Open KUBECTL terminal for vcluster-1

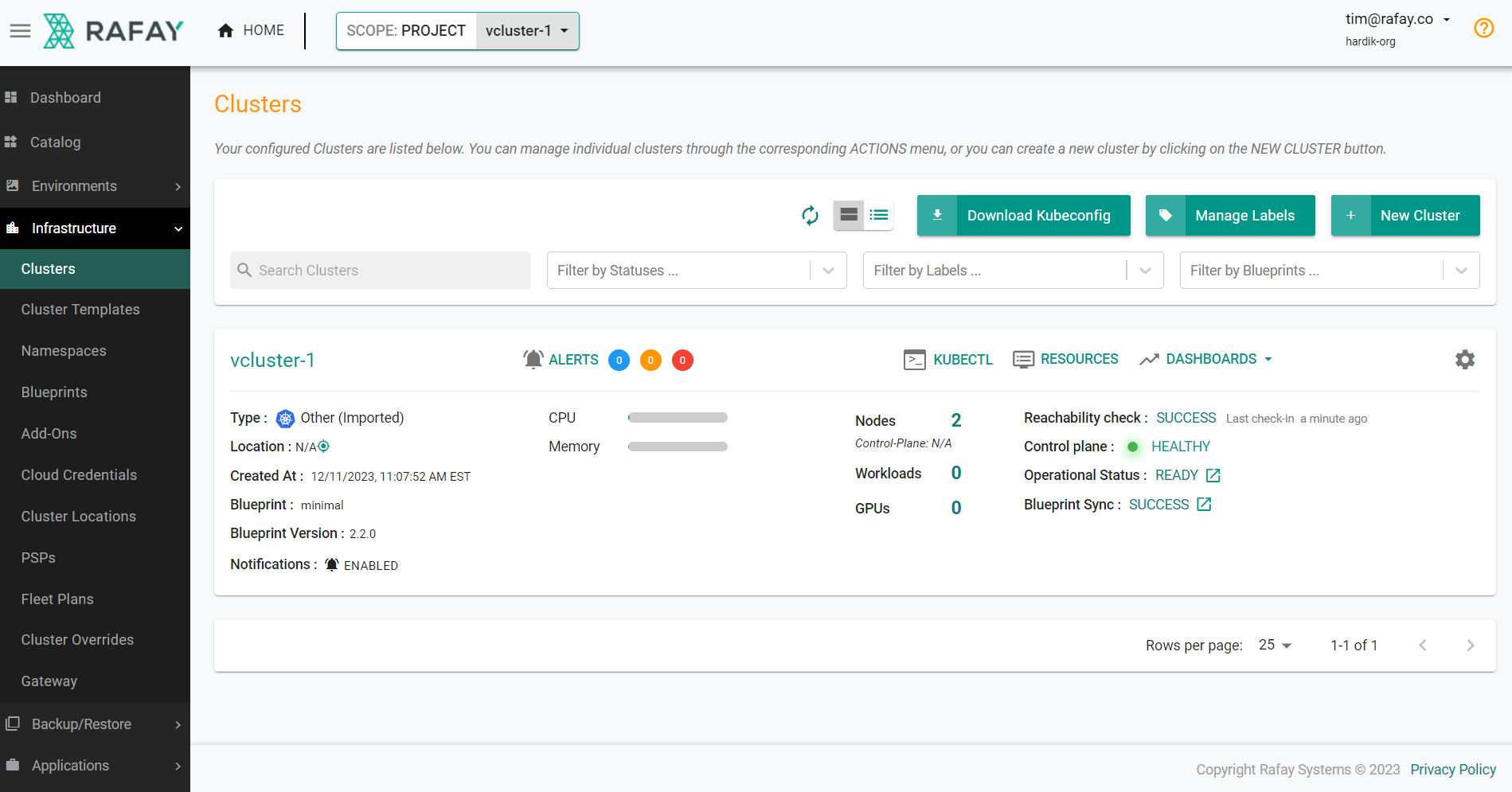tap(948, 360)
